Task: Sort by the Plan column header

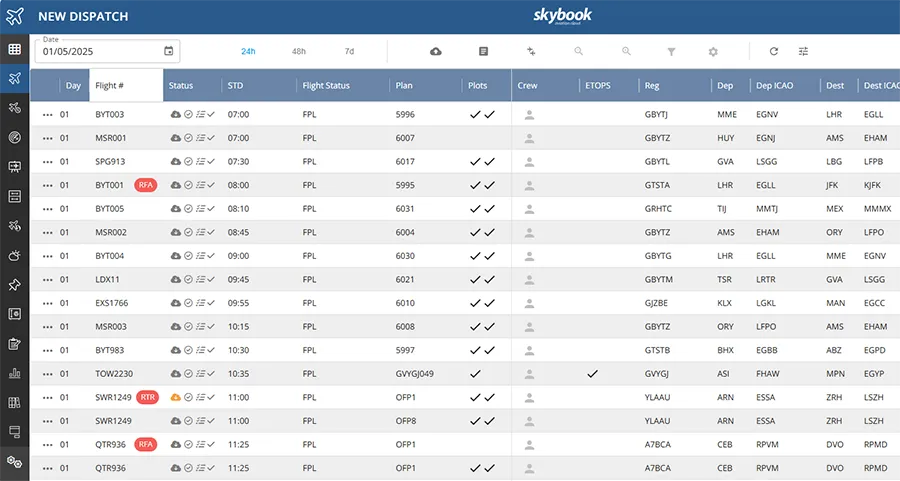Action: click(404, 86)
